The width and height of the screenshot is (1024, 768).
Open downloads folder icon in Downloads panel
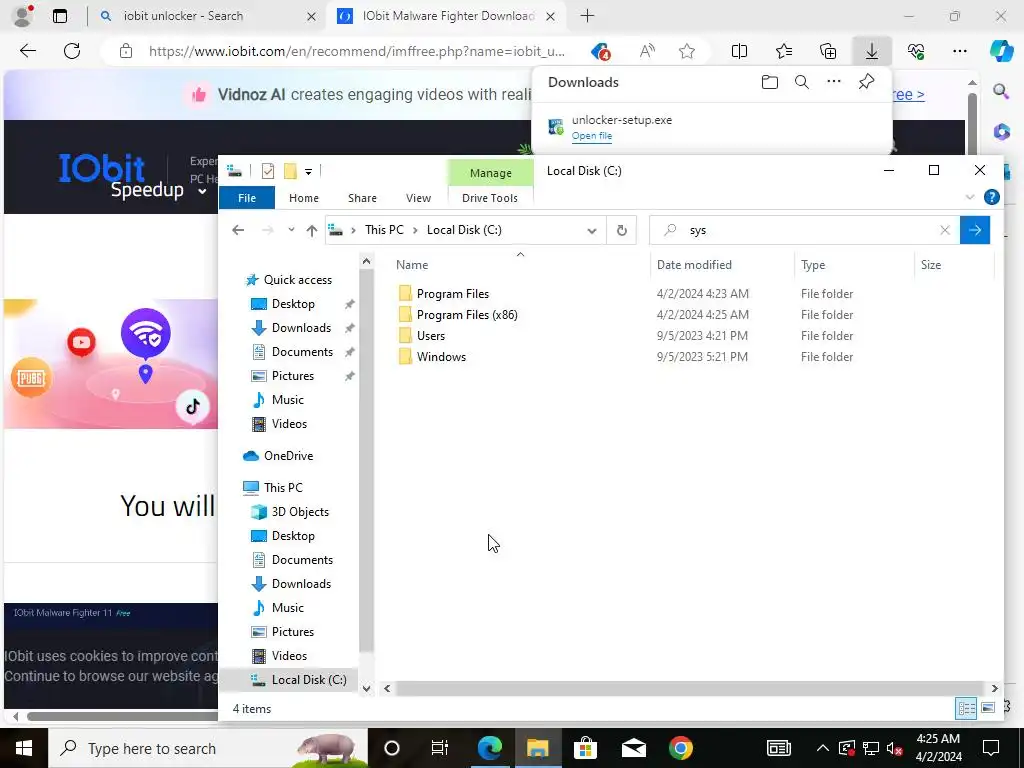click(770, 82)
